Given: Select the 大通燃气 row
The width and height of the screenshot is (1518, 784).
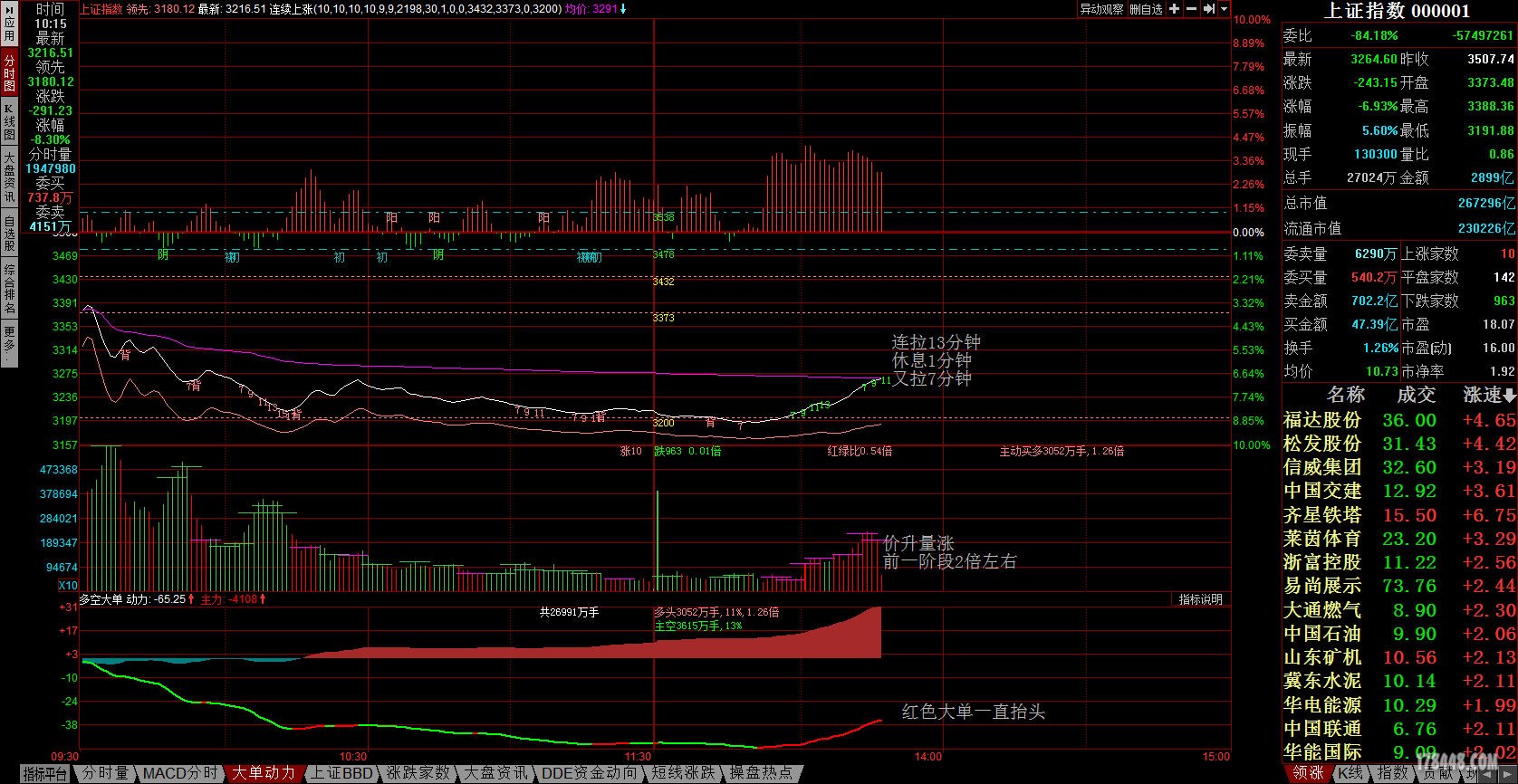Looking at the screenshot, I should (x=1399, y=610).
